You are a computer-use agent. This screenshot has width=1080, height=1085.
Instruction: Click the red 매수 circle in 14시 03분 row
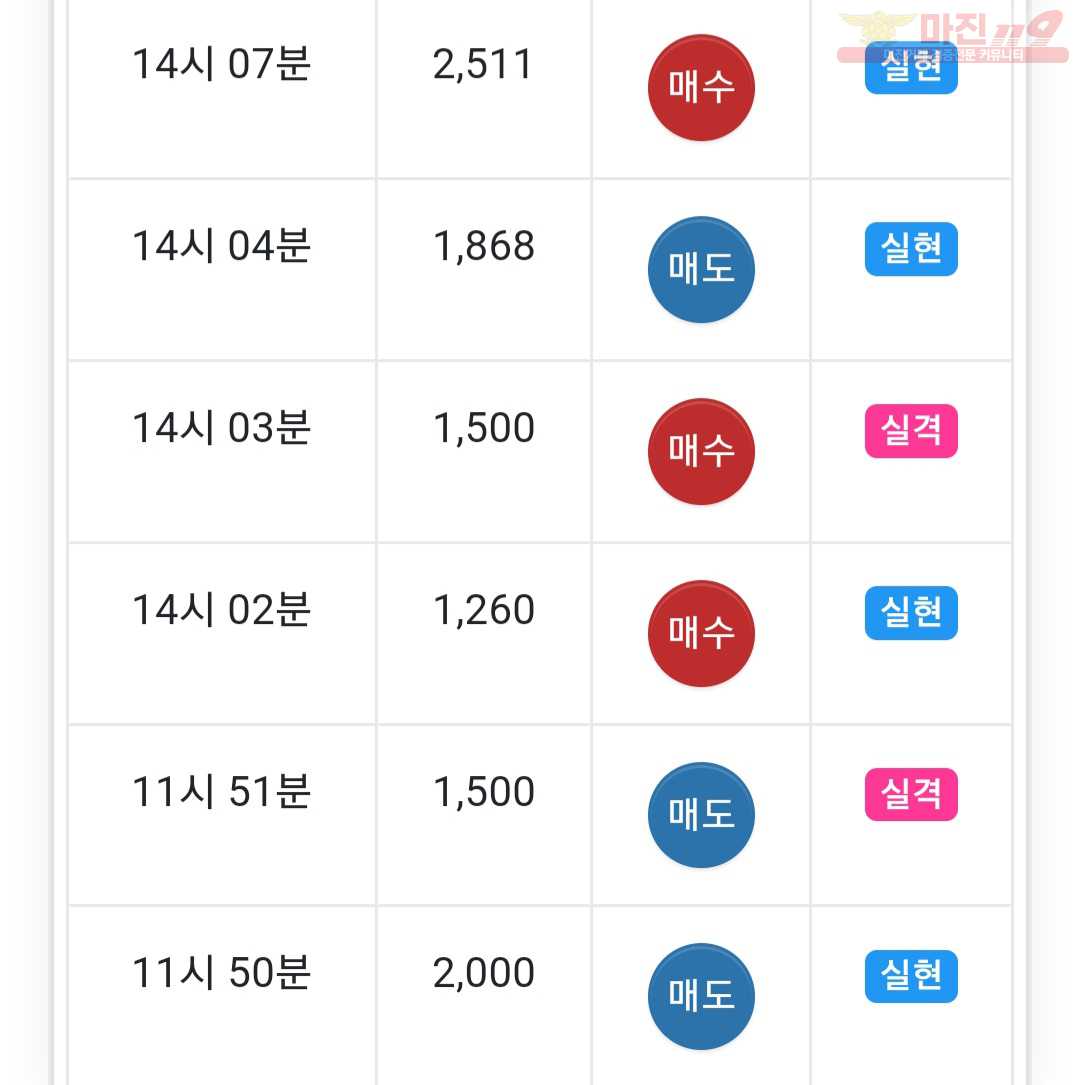(701, 451)
